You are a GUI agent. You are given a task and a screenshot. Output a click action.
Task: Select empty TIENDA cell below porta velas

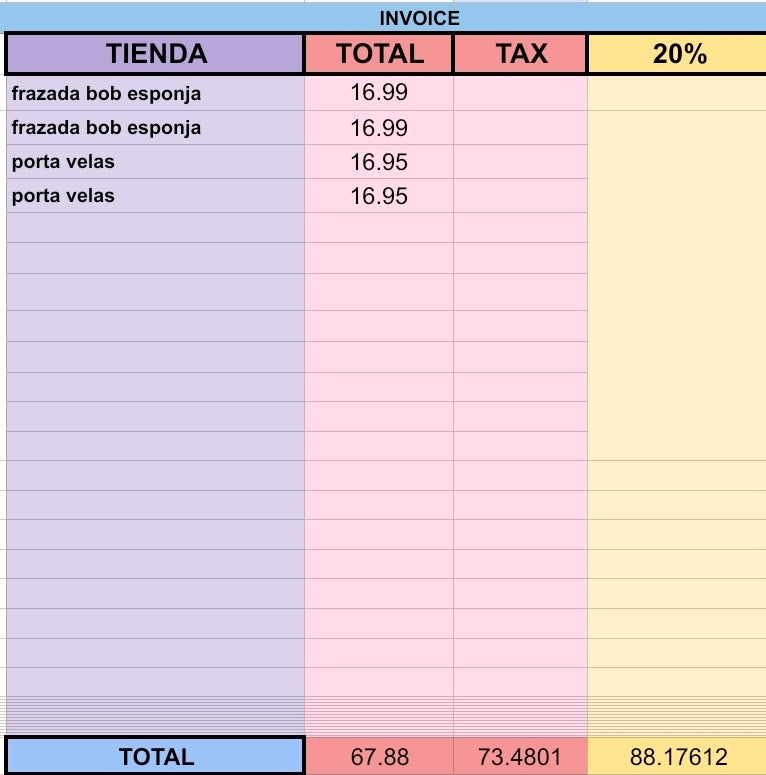point(155,228)
